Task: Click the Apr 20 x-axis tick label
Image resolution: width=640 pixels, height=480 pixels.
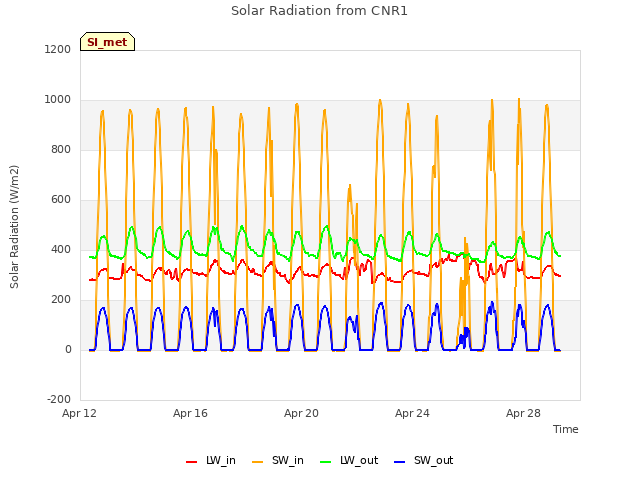Action: pos(301,413)
